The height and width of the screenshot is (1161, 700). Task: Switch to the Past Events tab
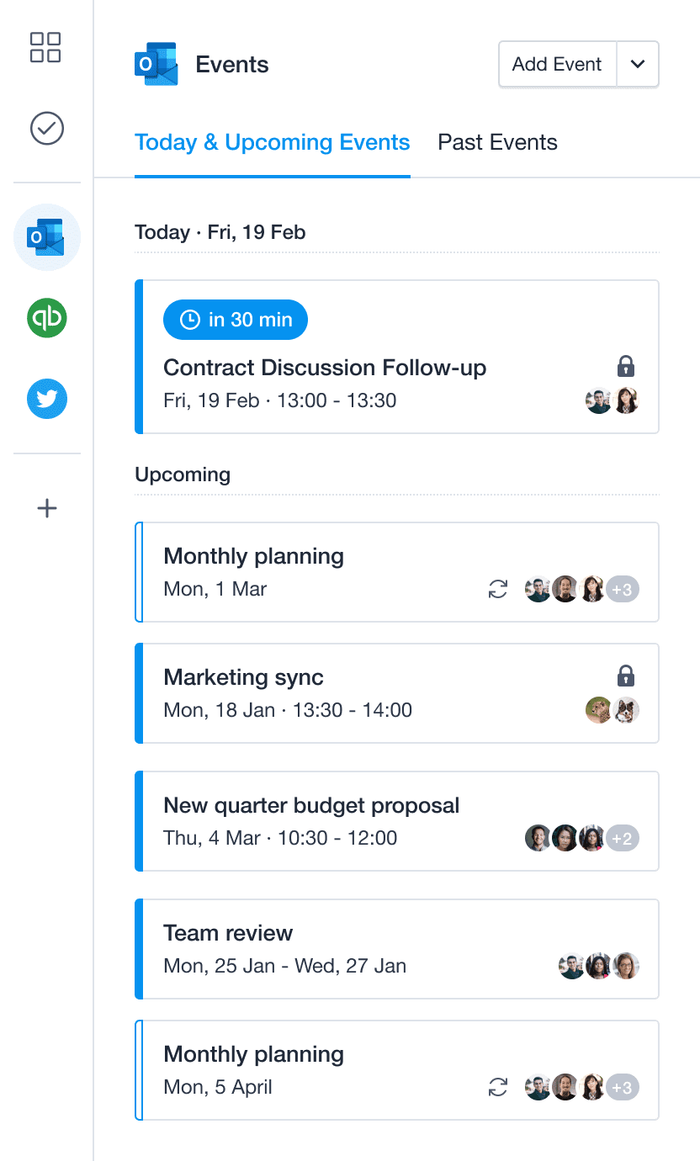tap(497, 142)
